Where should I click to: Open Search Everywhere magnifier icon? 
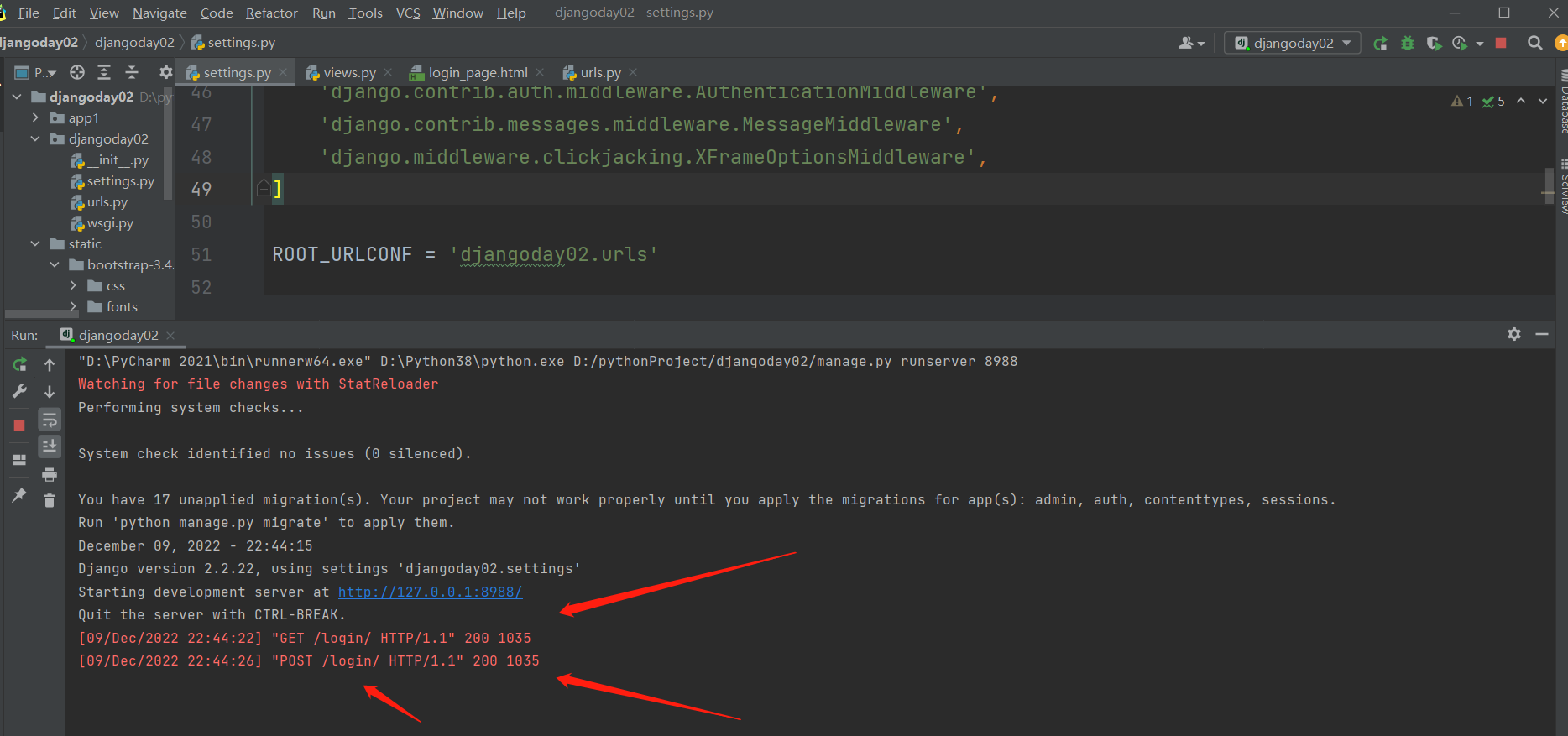(1535, 43)
